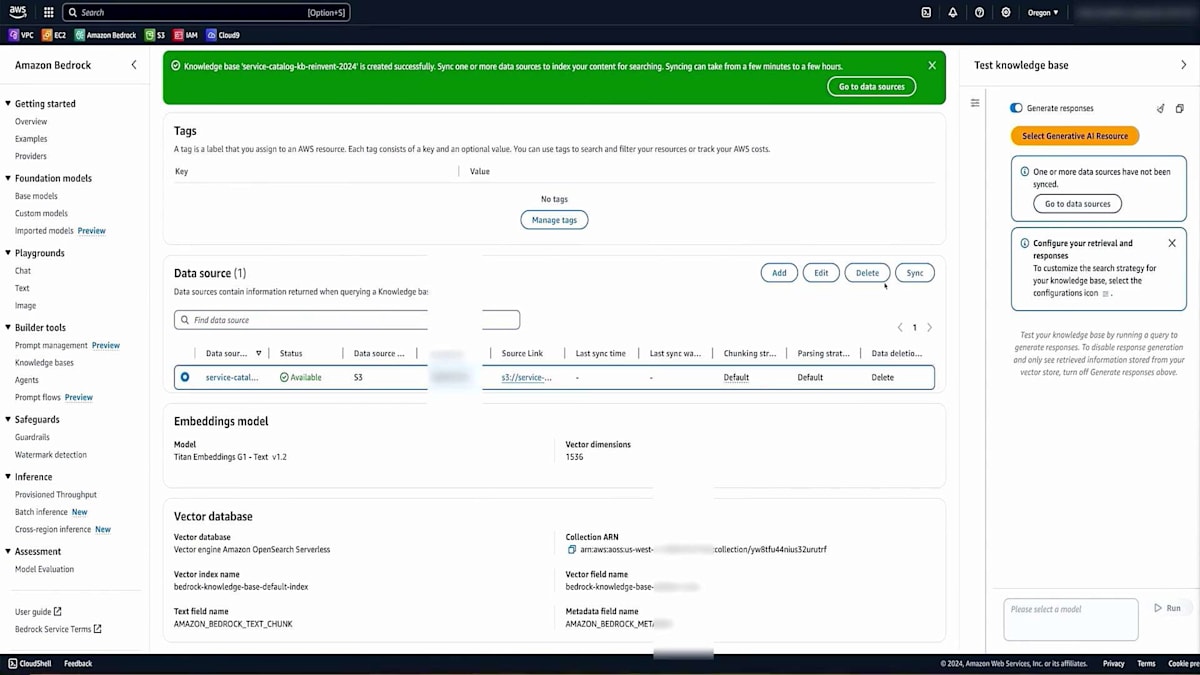The height and width of the screenshot is (675, 1200).
Task: Open the notifications bell
Action: click(x=952, y=13)
